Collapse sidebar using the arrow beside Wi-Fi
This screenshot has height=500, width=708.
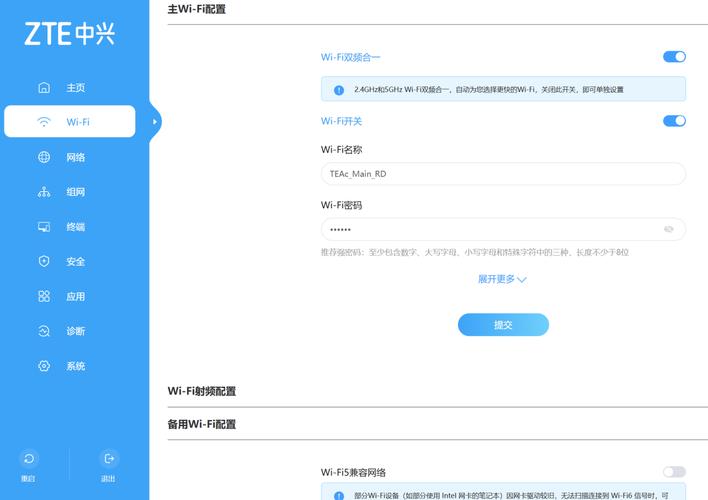coord(155,122)
